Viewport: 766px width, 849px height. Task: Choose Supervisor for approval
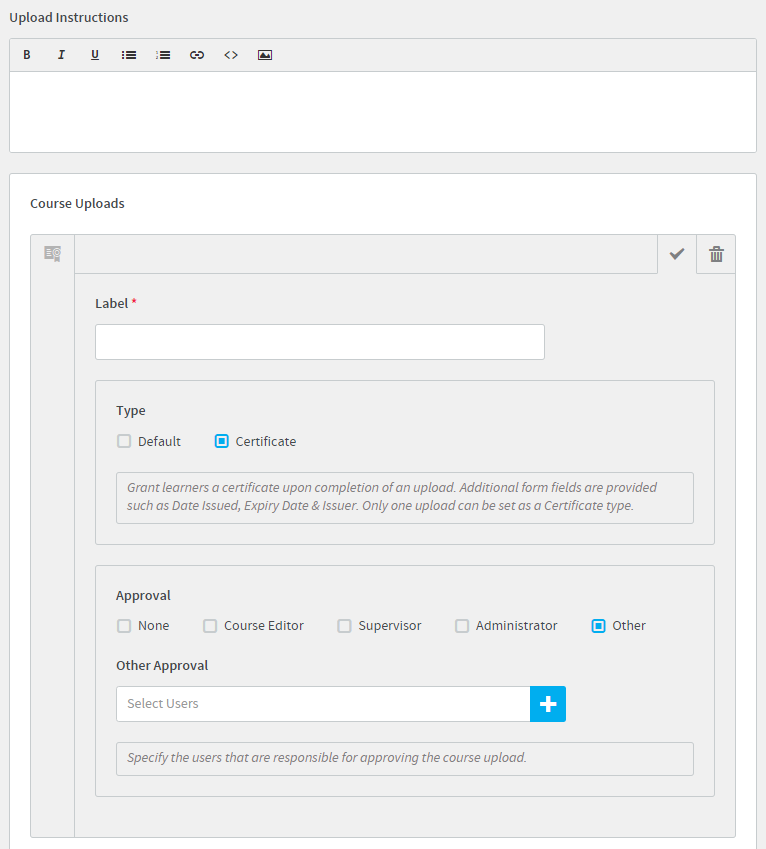pyautogui.click(x=344, y=626)
